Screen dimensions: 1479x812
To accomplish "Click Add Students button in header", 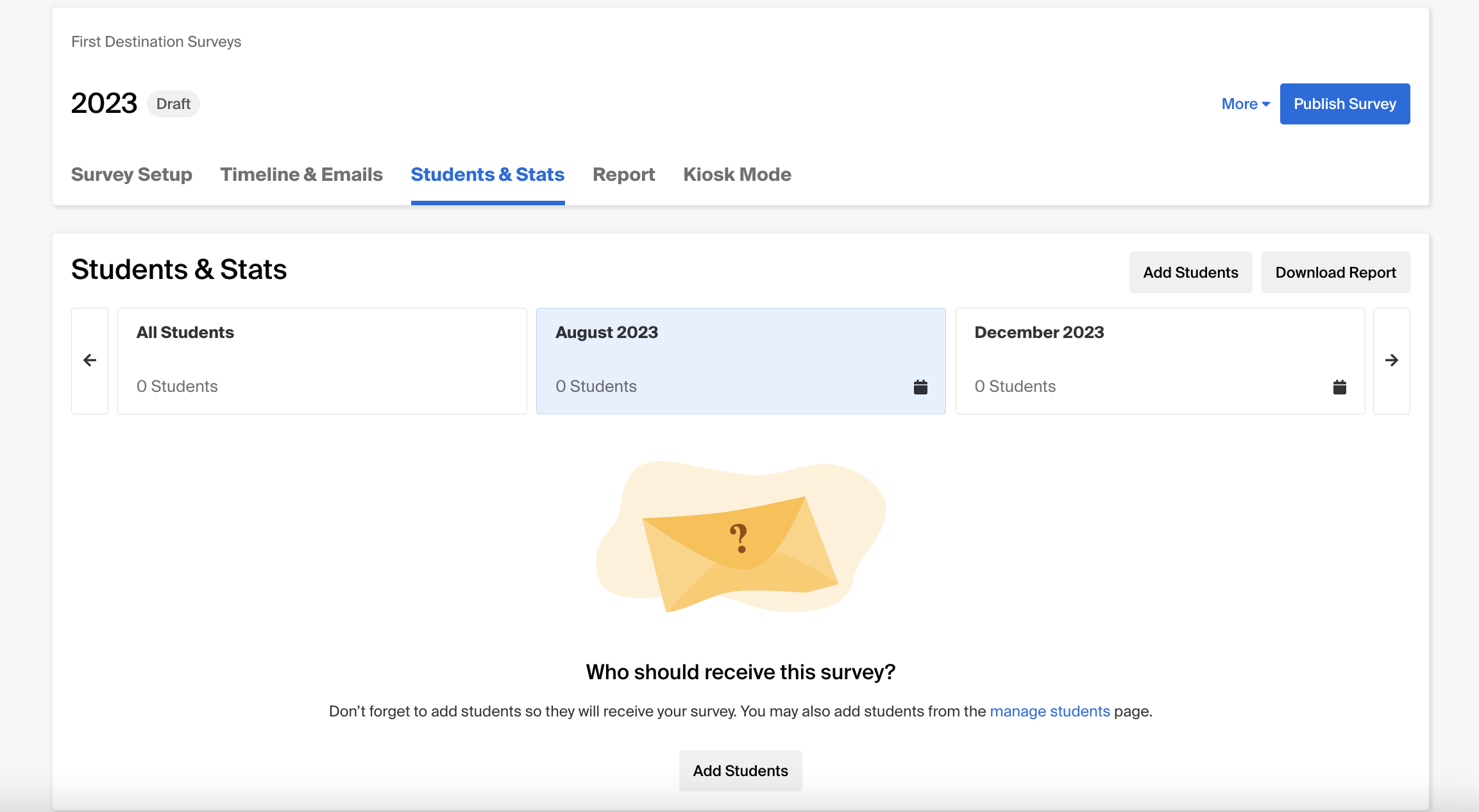I will click(x=1190, y=273).
